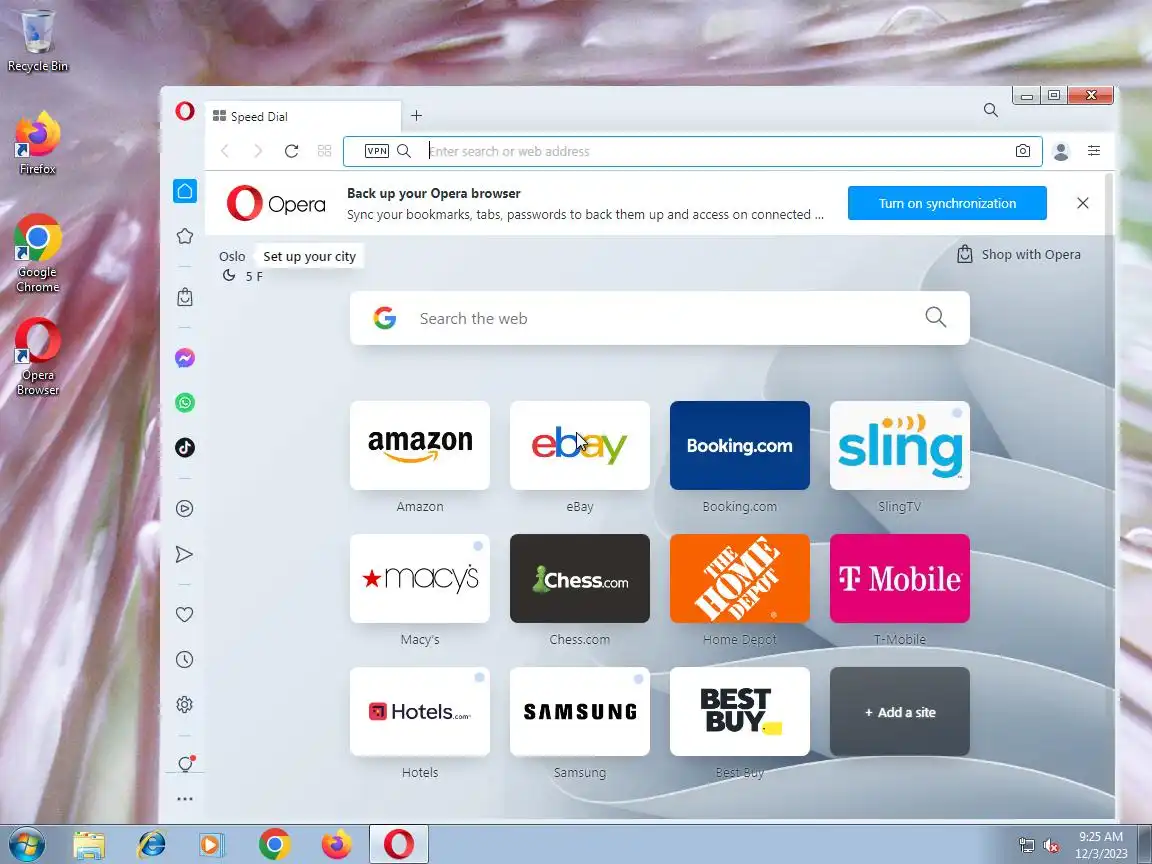Screen dimensions: 1152x864
Task: Select Recycle Bin desktop icon
Action: coord(37,41)
